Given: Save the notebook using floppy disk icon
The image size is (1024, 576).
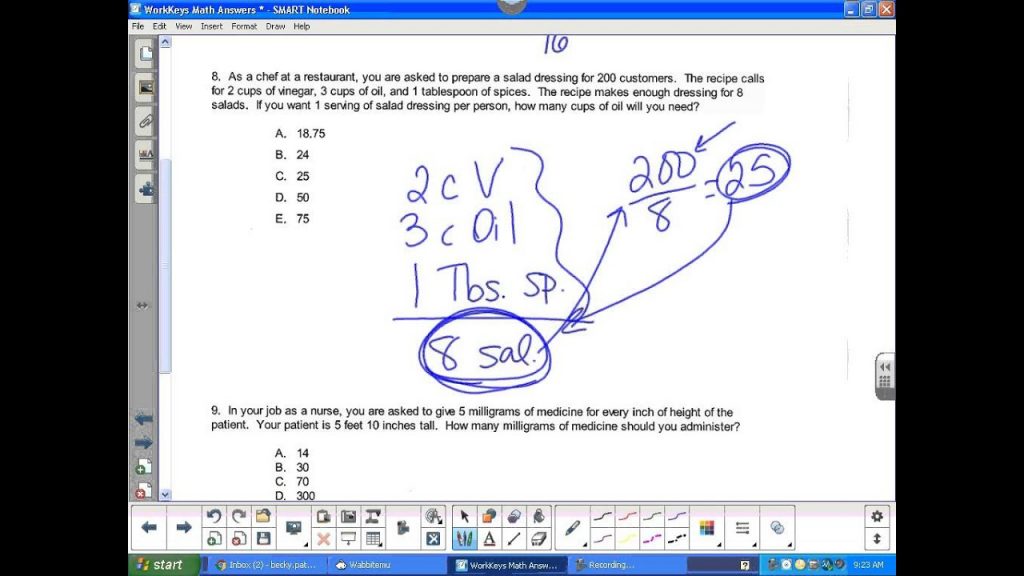Looking at the screenshot, I should [x=264, y=539].
